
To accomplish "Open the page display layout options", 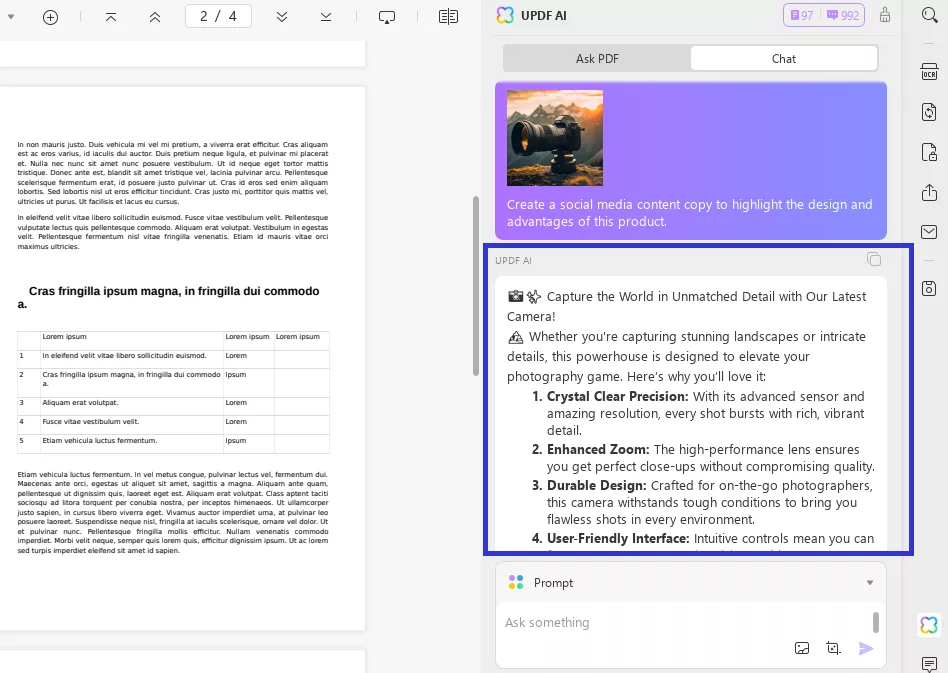I will [449, 17].
